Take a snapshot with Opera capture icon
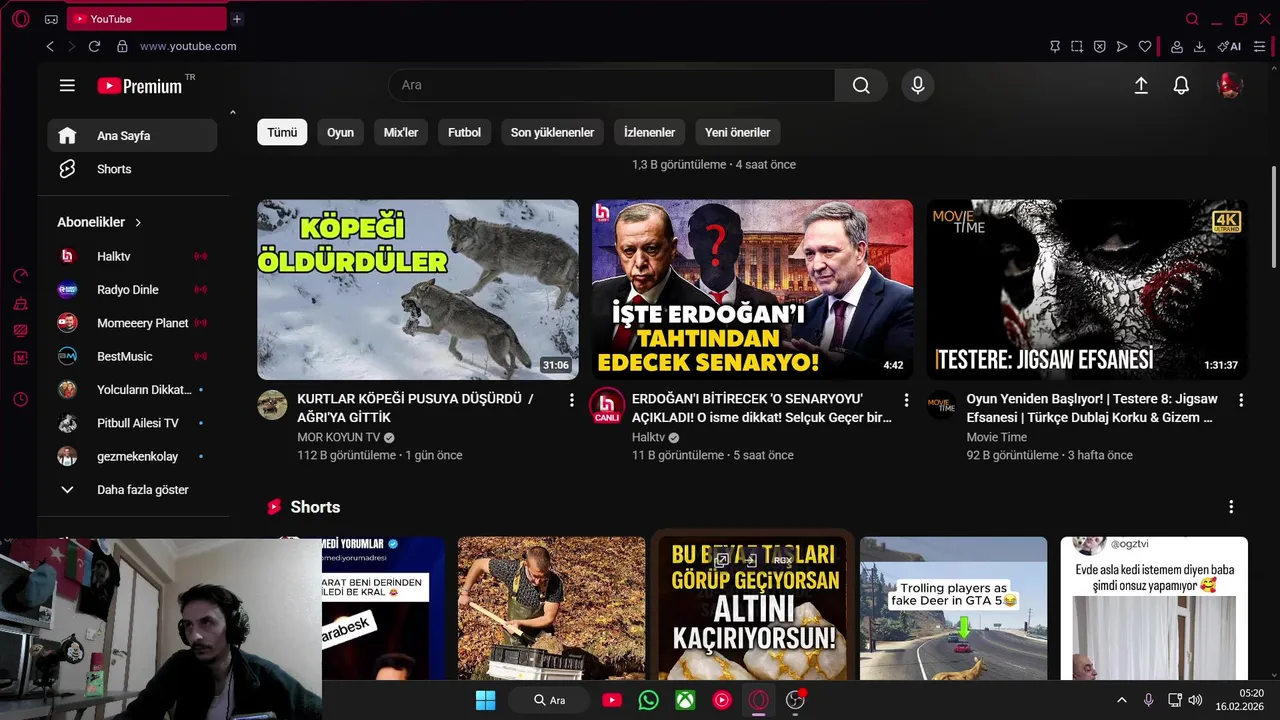The height and width of the screenshot is (720, 1280). pyautogui.click(x=1077, y=46)
